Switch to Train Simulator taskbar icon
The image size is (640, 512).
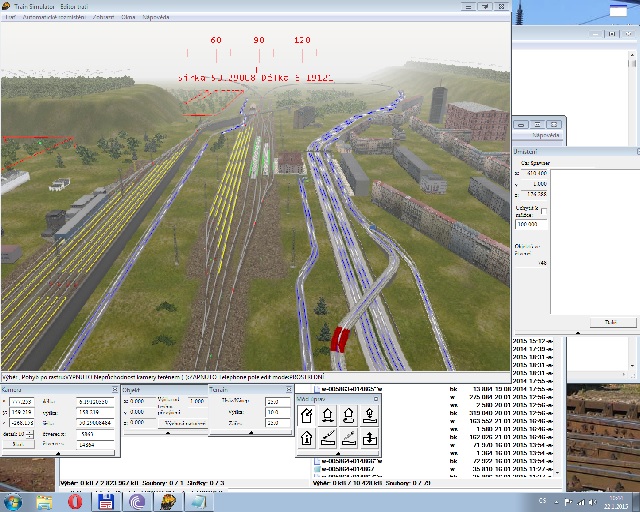point(168,502)
